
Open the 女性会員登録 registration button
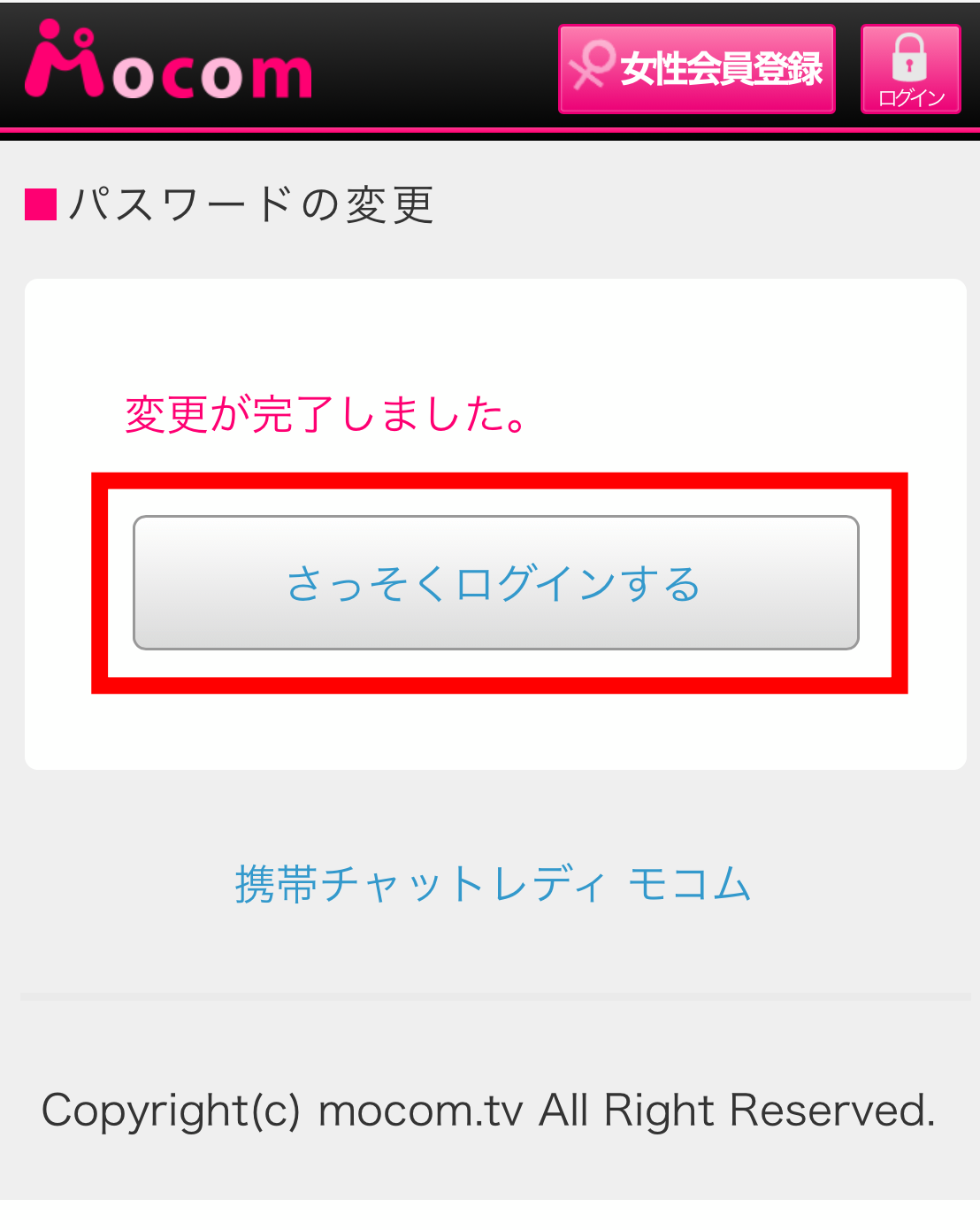click(x=697, y=69)
